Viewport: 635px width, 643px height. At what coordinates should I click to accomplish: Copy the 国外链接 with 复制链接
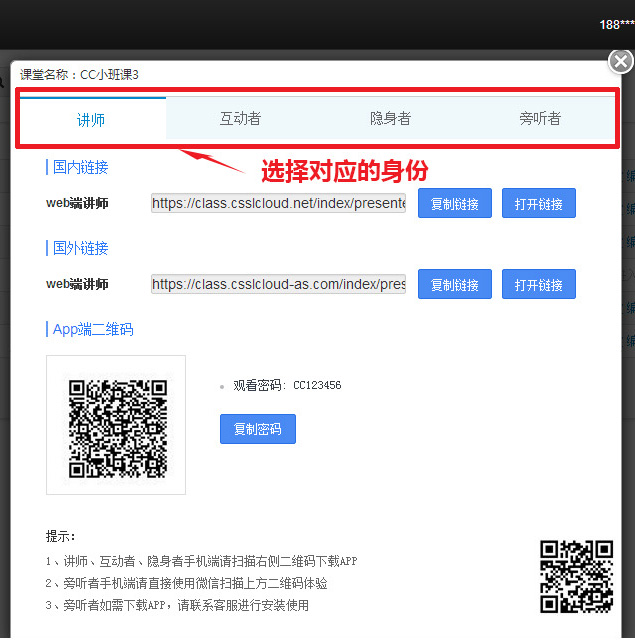click(x=454, y=285)
